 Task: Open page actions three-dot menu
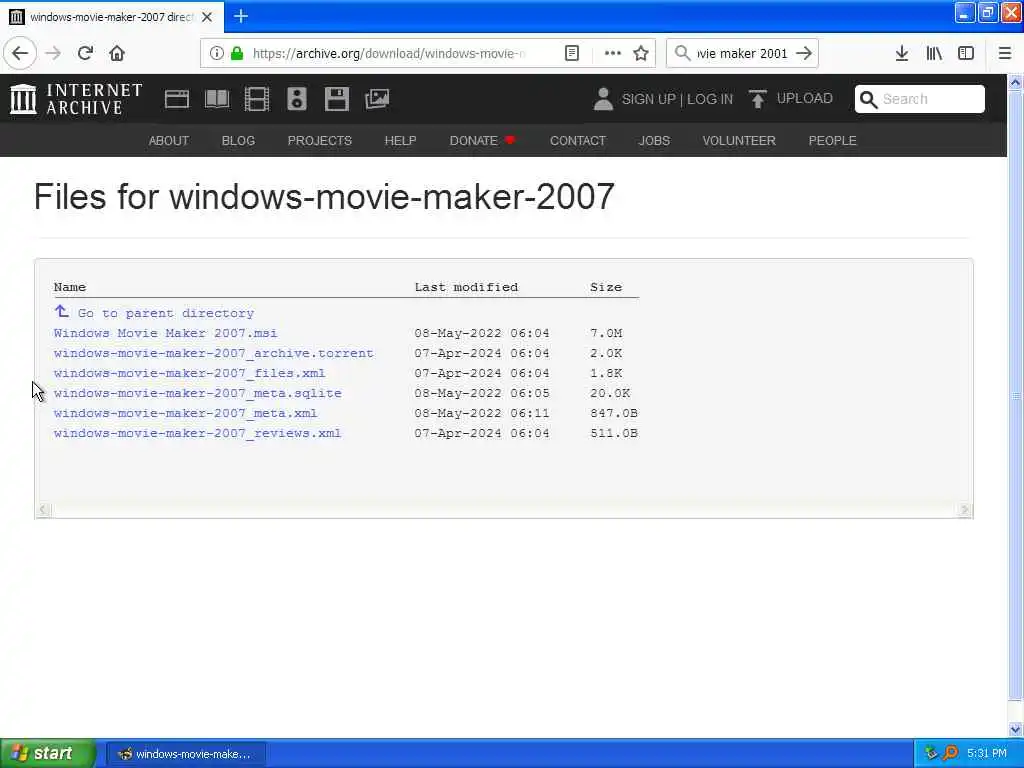pos(613,53)
